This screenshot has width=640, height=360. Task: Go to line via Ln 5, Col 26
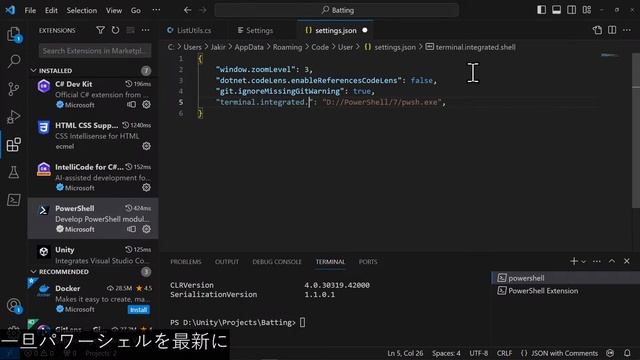405,353
